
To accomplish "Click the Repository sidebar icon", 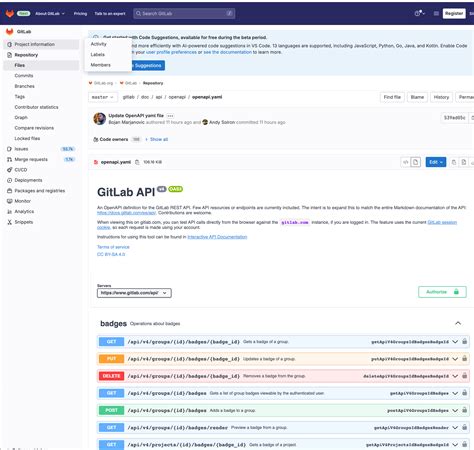I will (x=9, y=55).
